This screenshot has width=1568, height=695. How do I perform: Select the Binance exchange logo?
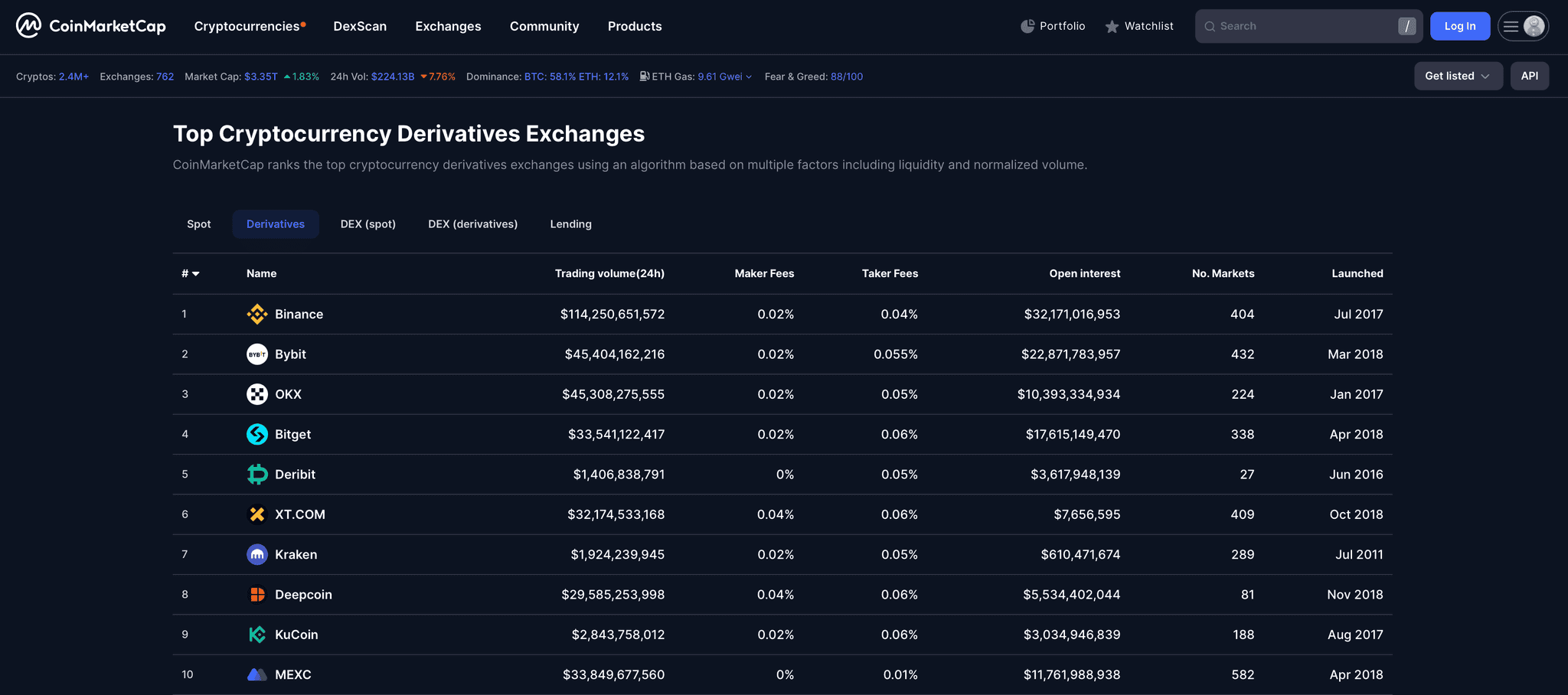[258, 314]
